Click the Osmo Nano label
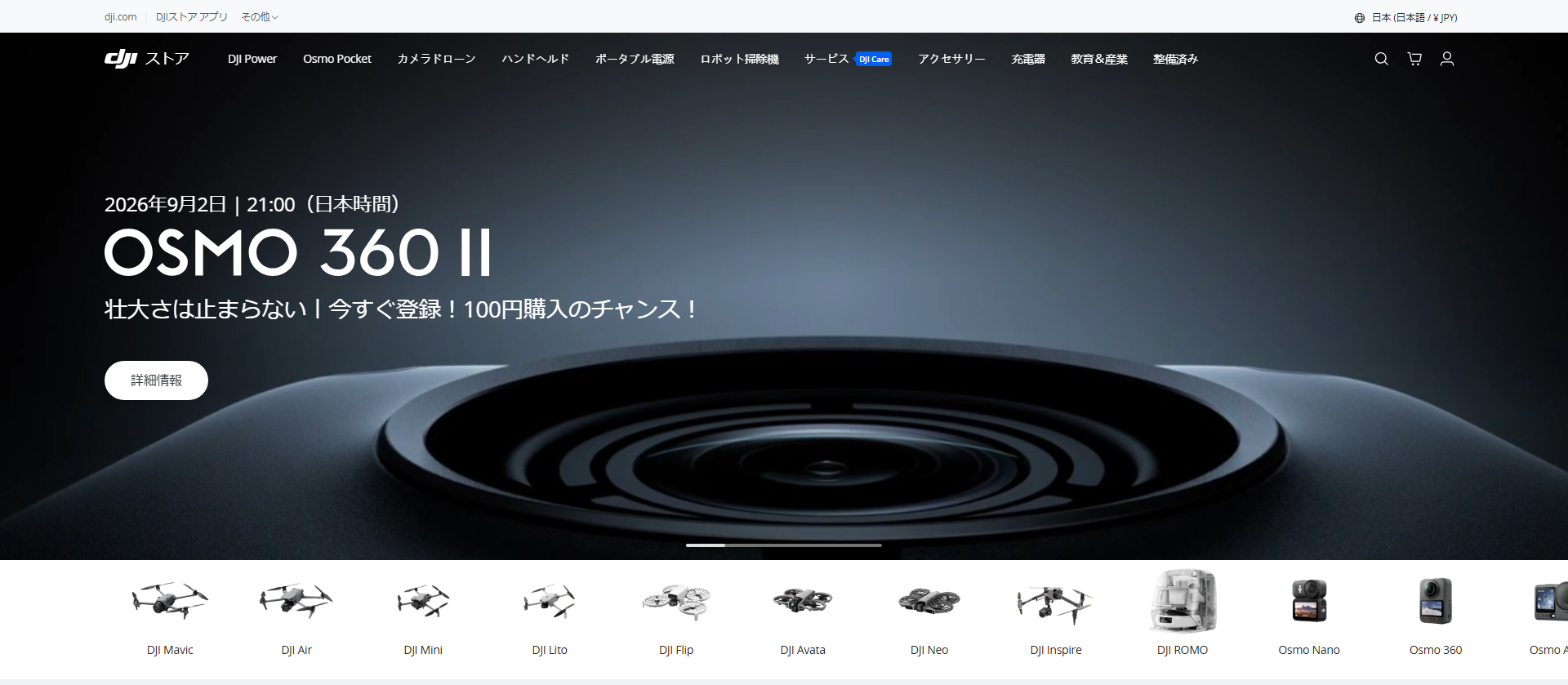1568x685 pixels. [1309, 650]
